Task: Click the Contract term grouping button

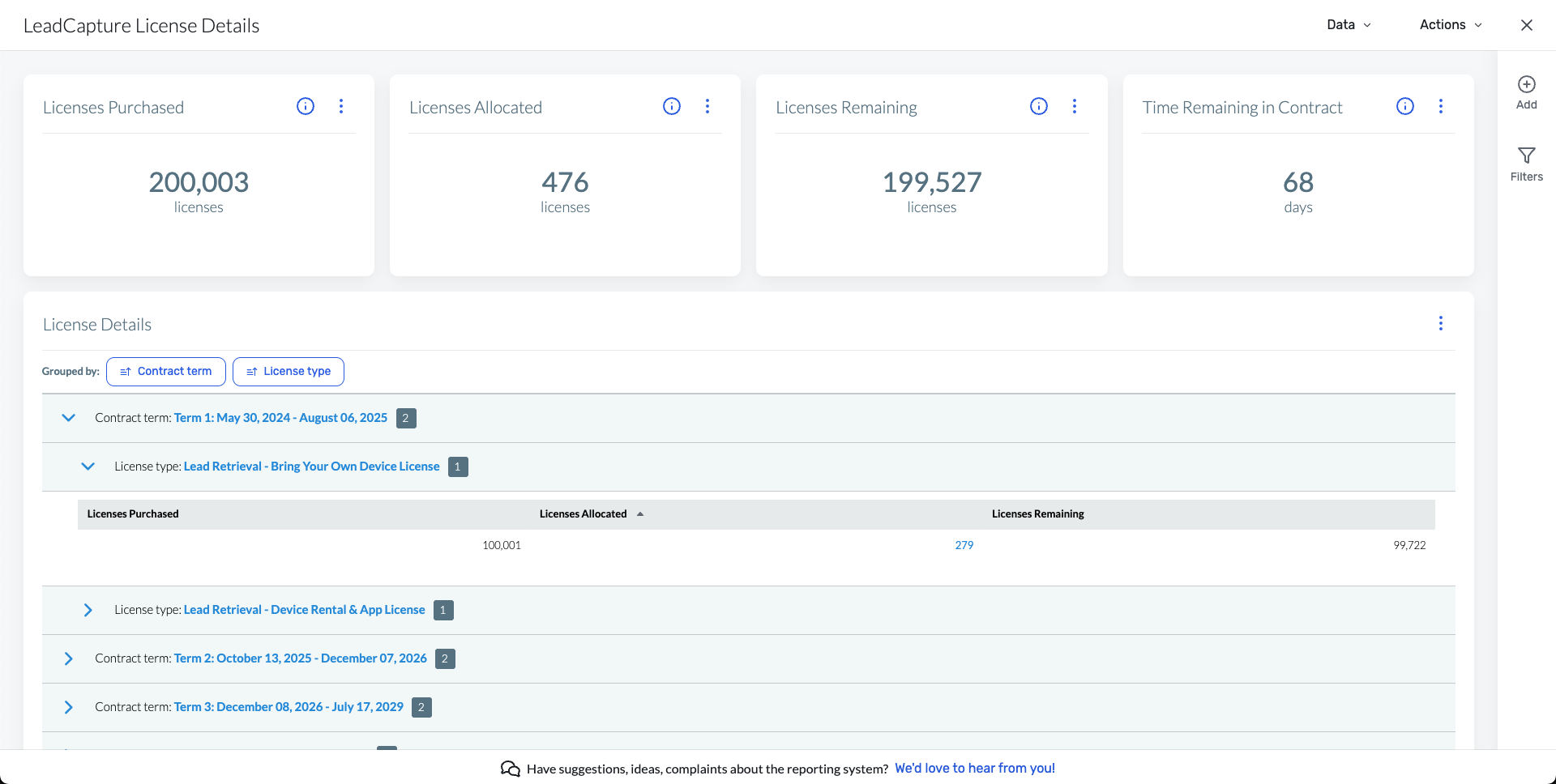Action: [x=166, y=372]
